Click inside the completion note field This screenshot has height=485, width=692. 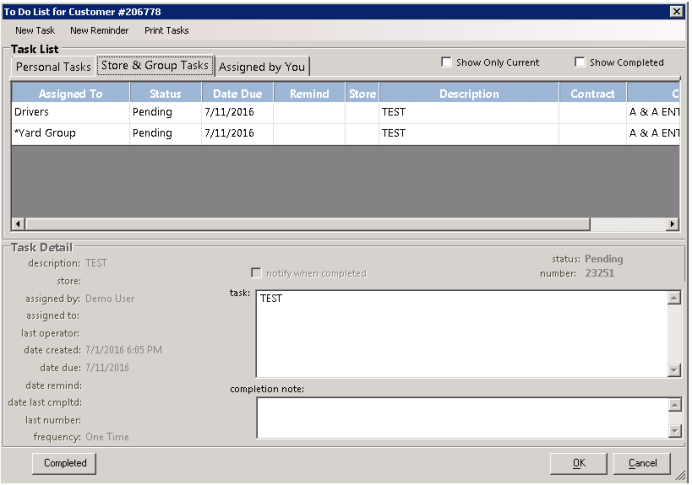pyautogui.click(x=460, y=417)
